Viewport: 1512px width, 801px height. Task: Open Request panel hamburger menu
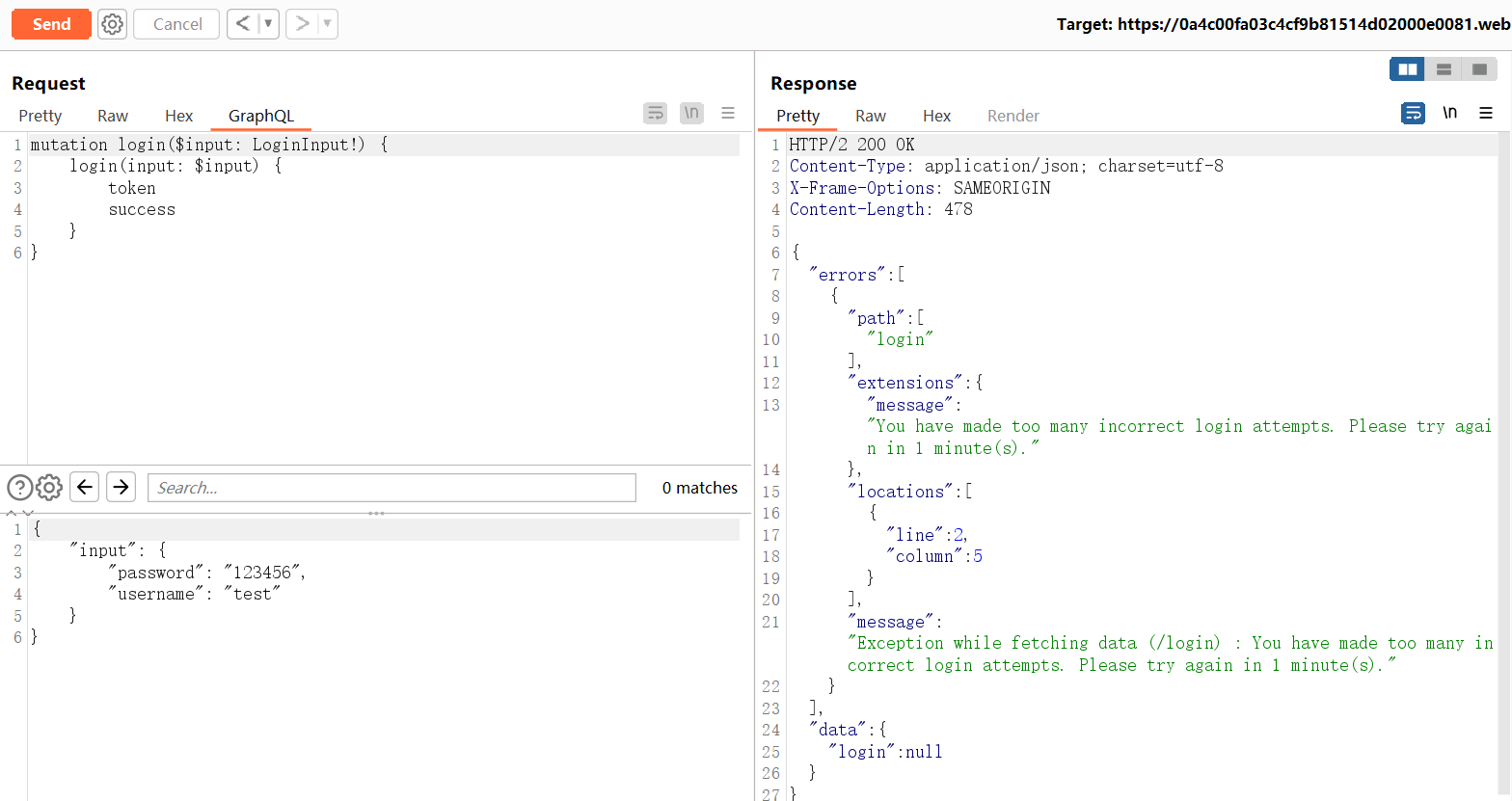(x=728, y=114)
